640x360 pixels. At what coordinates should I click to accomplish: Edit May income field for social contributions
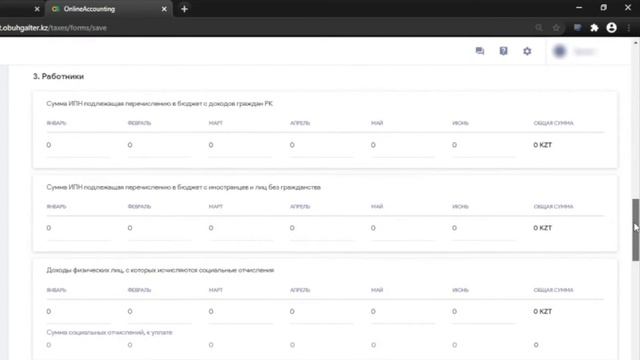(x=403, y=312)
